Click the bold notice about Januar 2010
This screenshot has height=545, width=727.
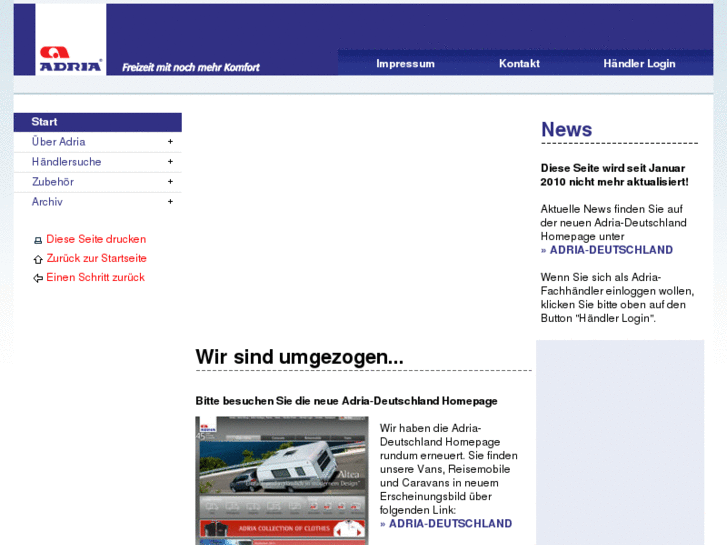point(614,175)
